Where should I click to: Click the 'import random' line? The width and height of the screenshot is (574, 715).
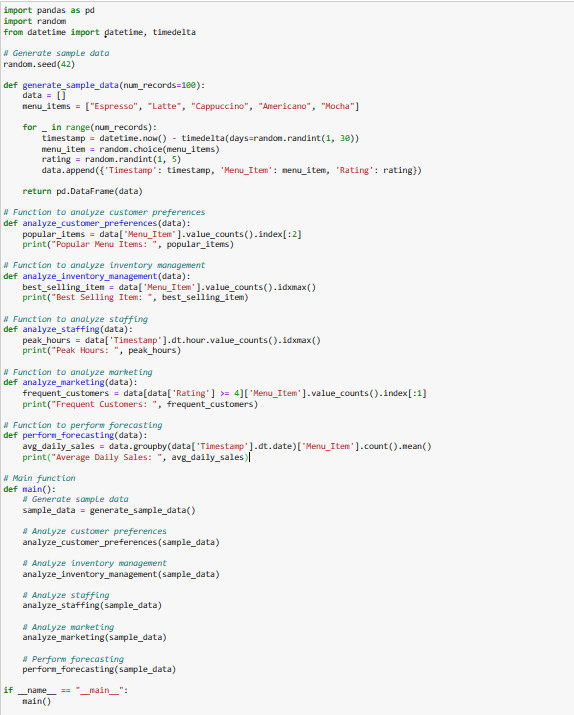(x=35, y=21)
